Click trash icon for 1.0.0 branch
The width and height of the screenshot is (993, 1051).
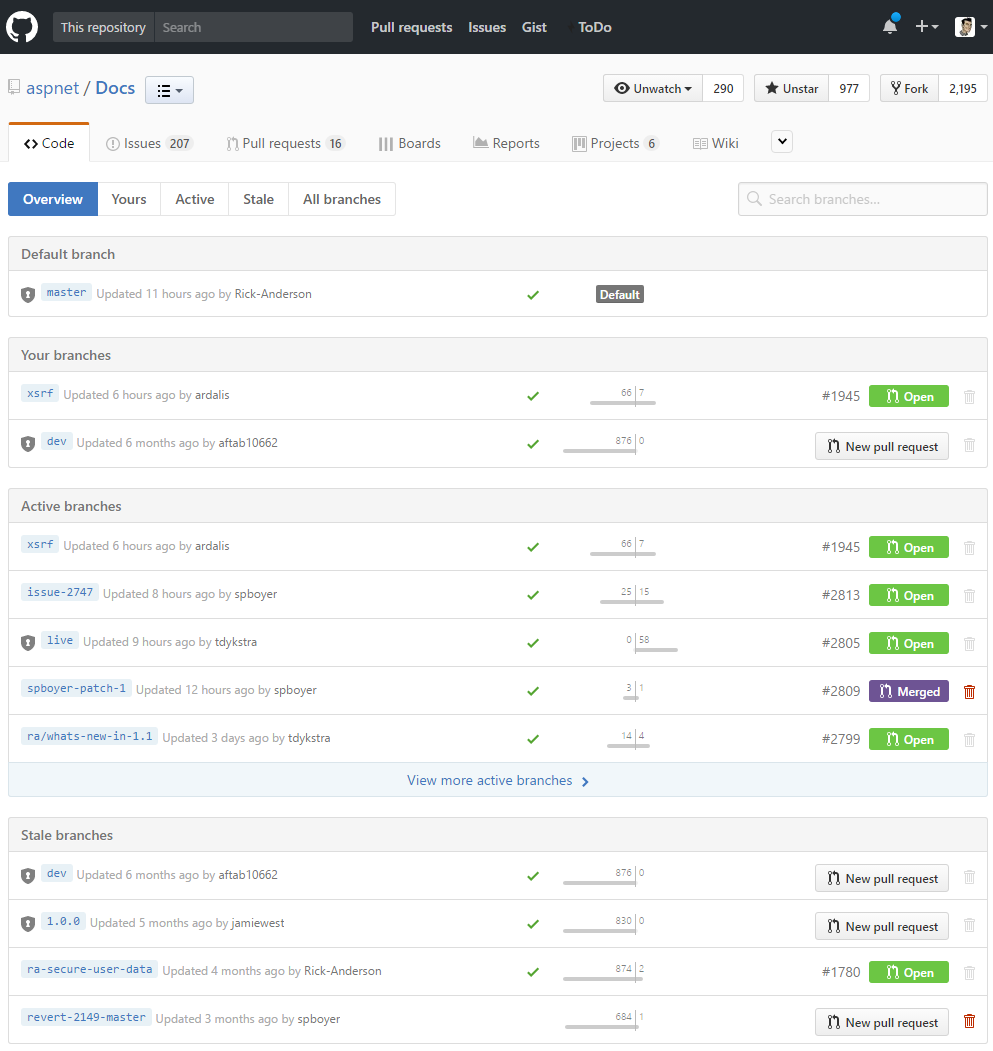click(x=969, y=925)
